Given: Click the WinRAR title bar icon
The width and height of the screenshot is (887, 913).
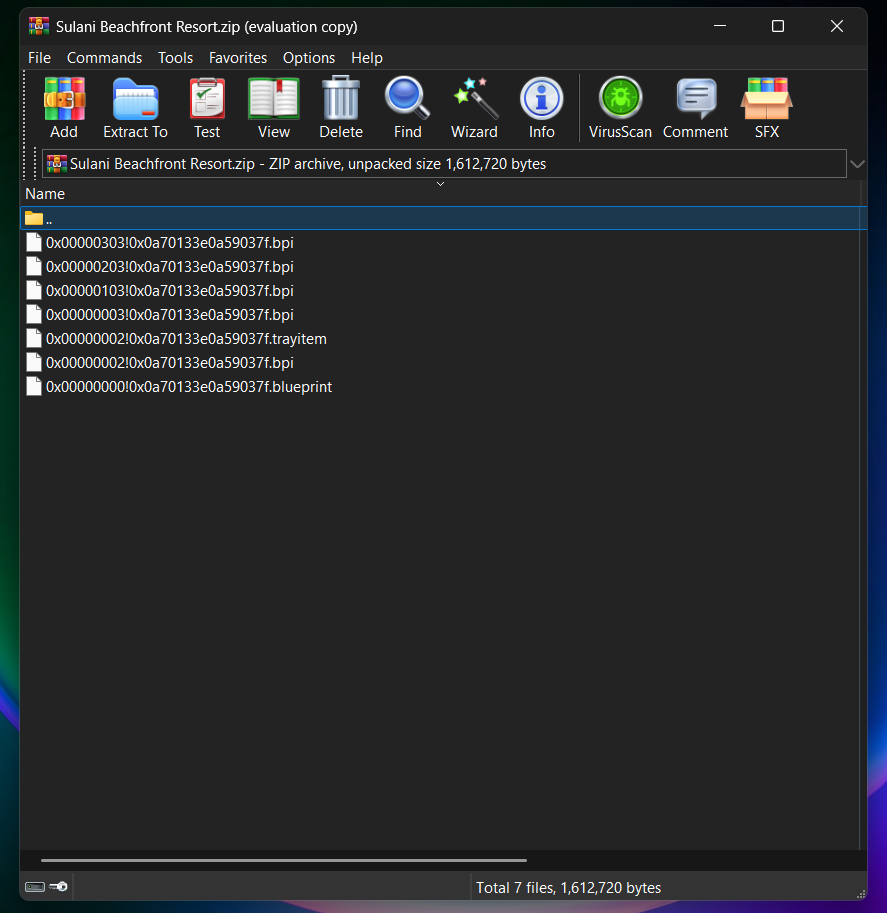Looking at the screenshot, I should pos(39,26).
